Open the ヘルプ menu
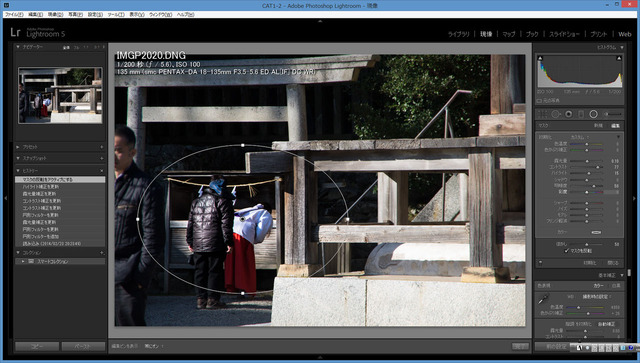This screenshot has height=363, width=640. pyautogui.click(x=185, y=14)
